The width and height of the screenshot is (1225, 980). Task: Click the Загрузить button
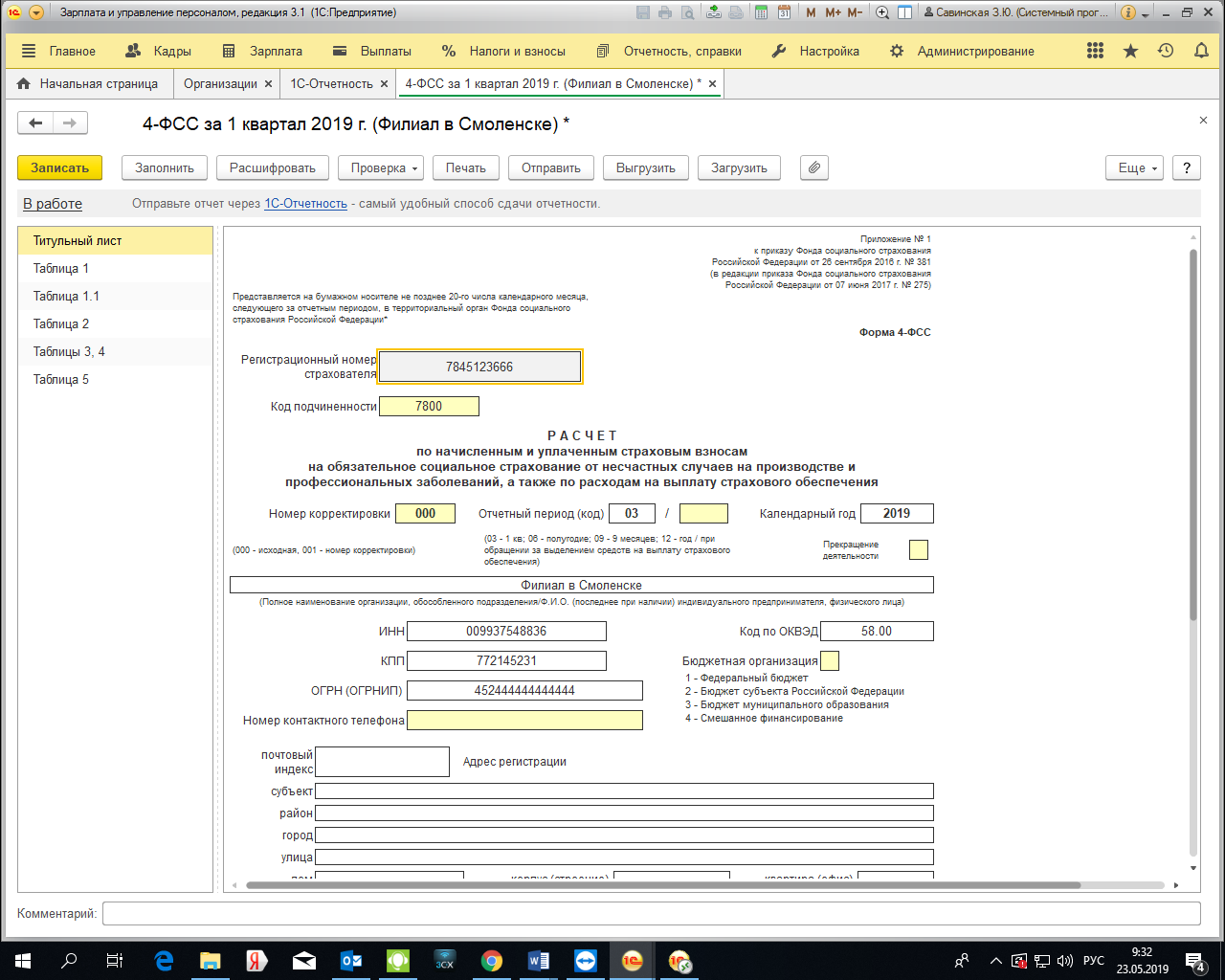(x=739, y=167)
